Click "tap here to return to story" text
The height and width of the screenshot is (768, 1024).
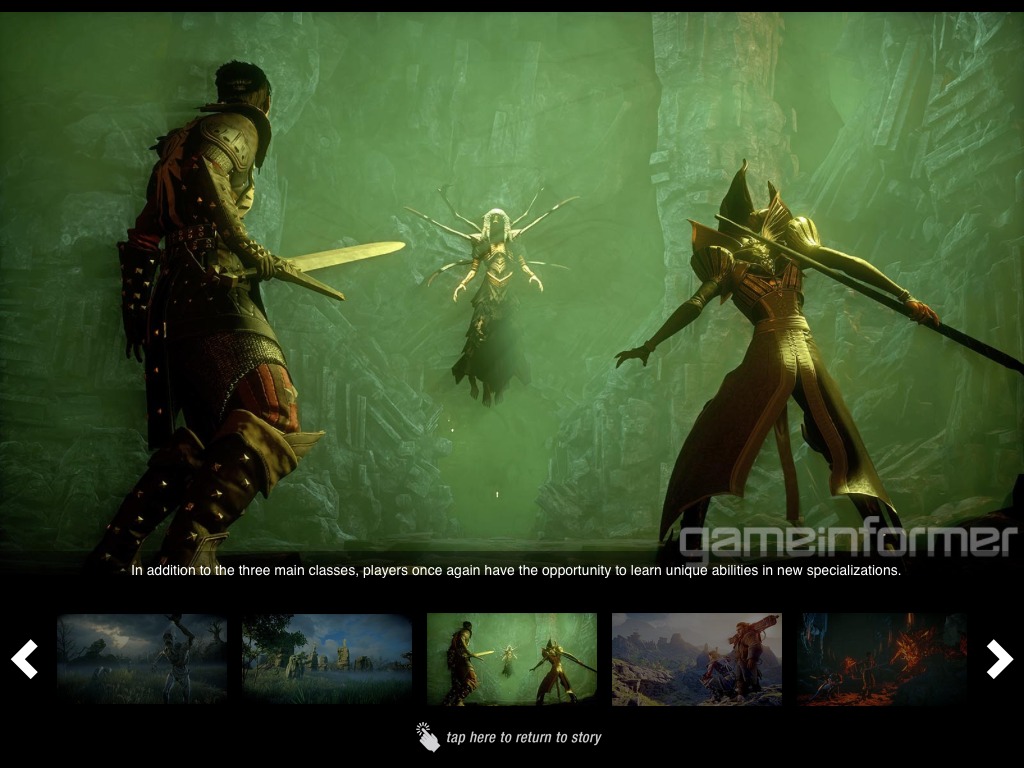[524, 738]
